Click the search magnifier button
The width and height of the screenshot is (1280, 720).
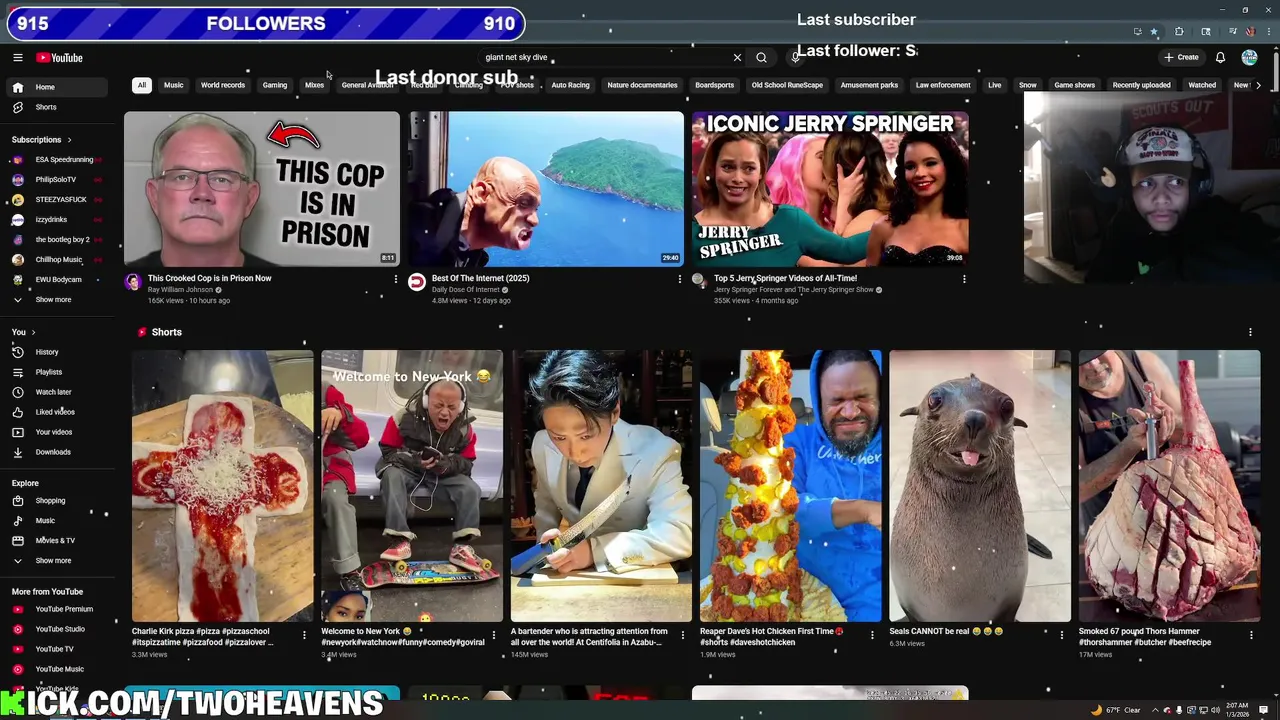pos(761,58)
